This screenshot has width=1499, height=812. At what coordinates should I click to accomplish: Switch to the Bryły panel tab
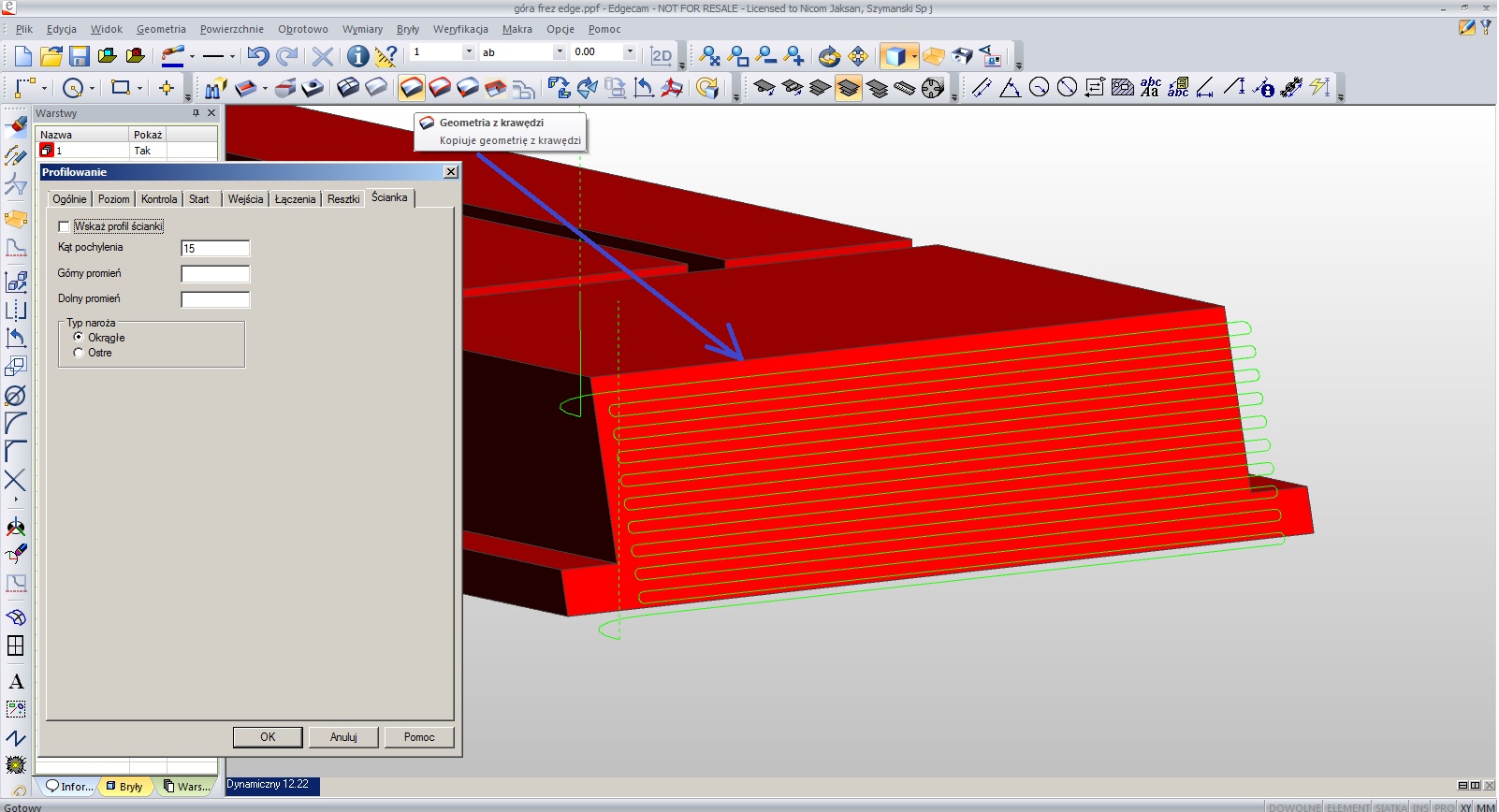pos(124,787)
